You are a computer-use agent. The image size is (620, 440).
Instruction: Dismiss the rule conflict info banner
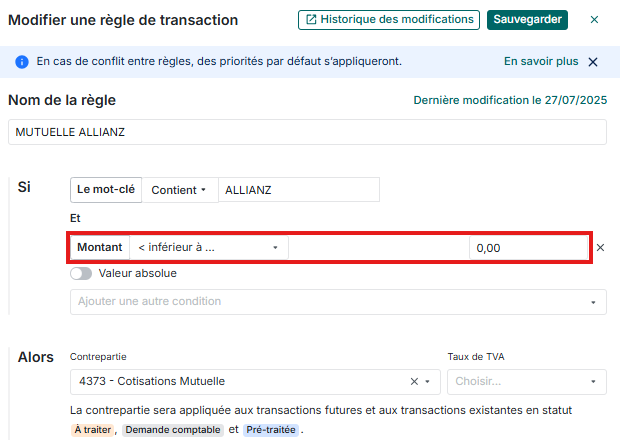pos(593,62)
